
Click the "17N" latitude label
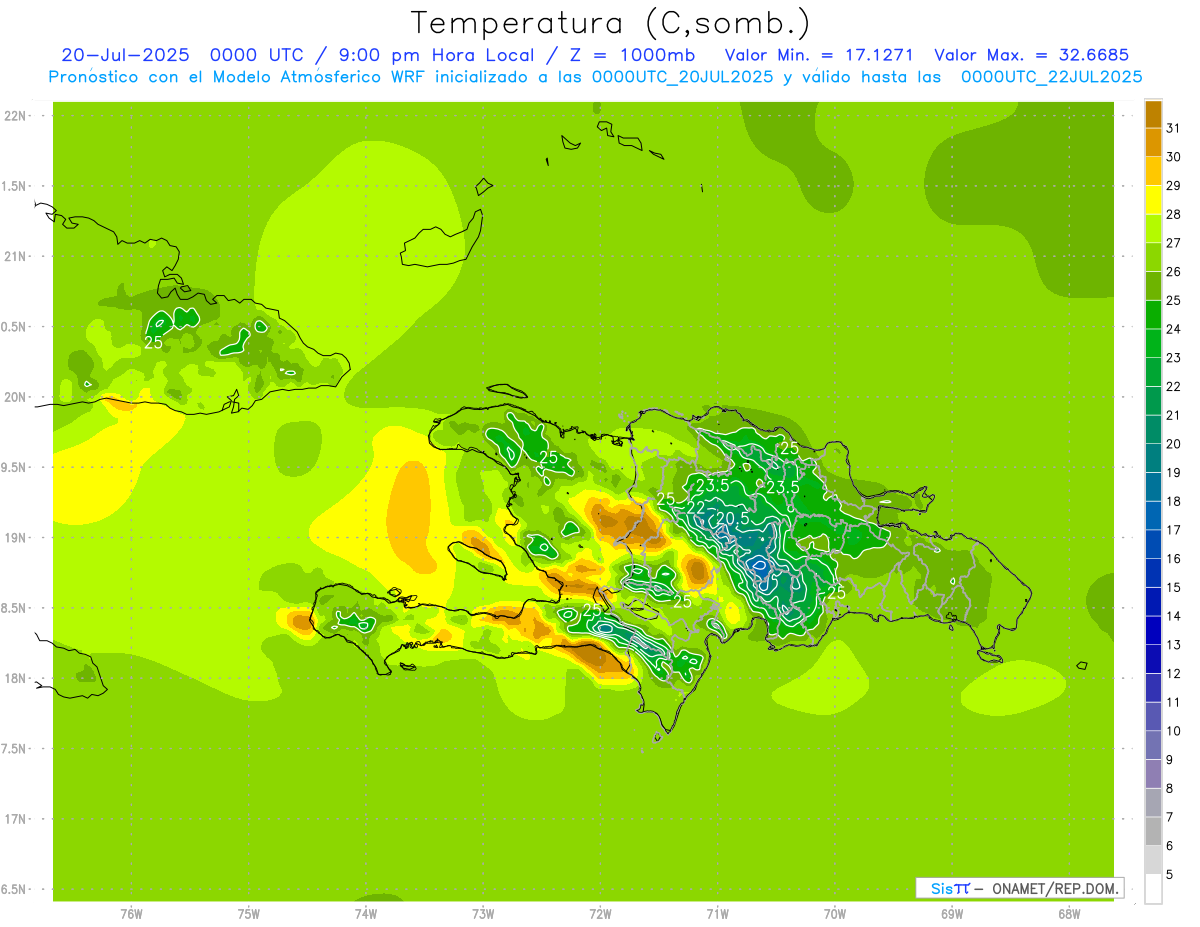(x=15, y=819)
